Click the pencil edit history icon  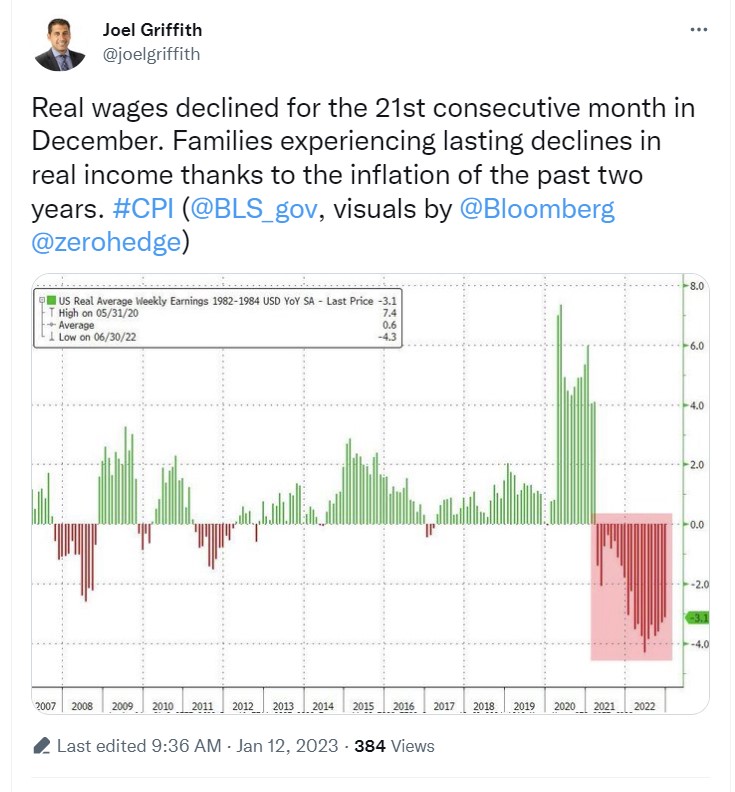(42, 746)
